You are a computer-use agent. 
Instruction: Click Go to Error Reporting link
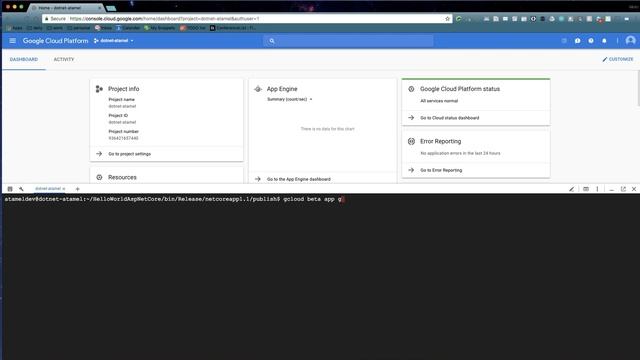(x=441, y=170)
